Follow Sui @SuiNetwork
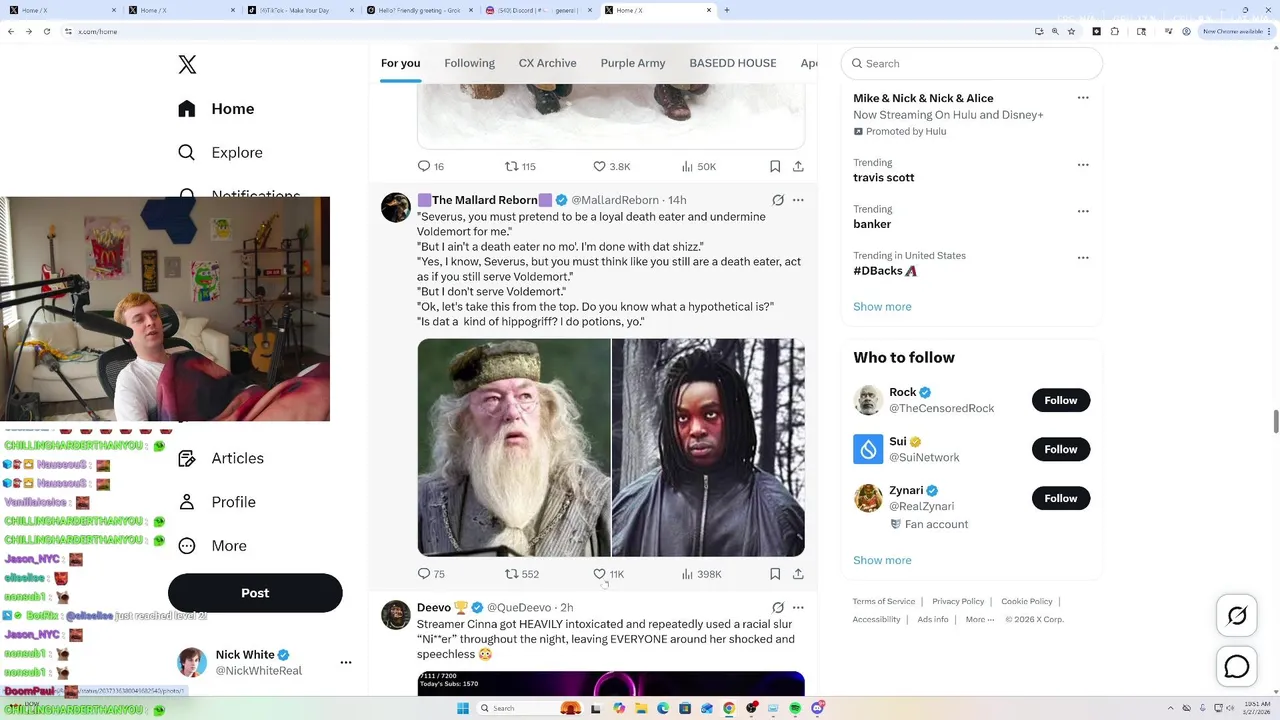The image size is (1280, 720). 1061,449
